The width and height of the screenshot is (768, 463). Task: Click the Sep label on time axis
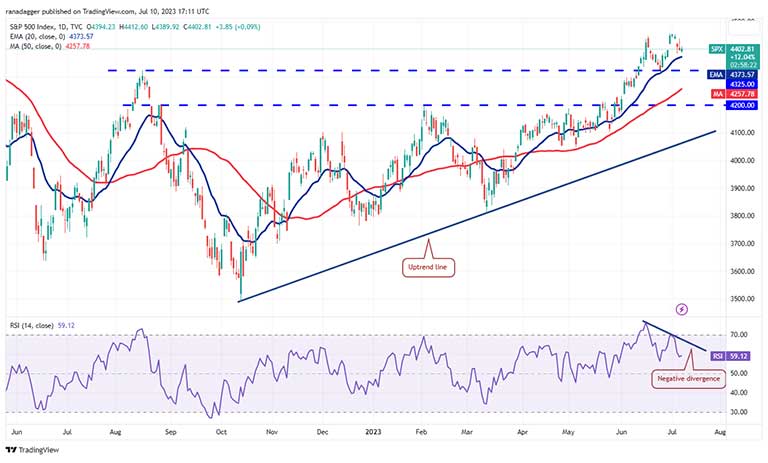click(x=170, y=433)
